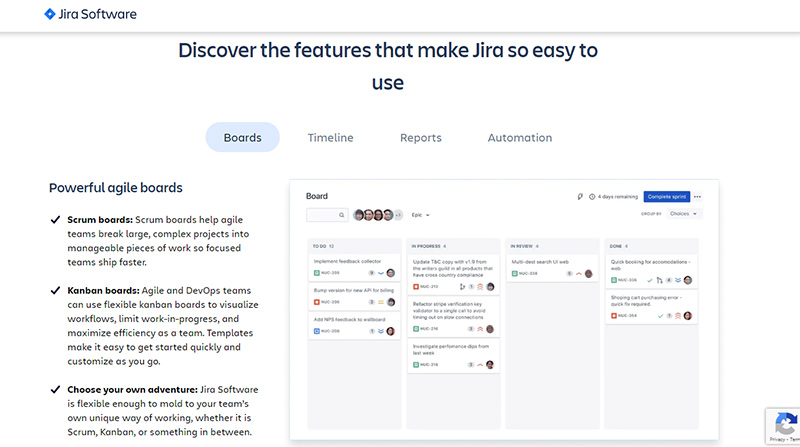Click assignee avatar on Investigate performance card

point(490,365)
